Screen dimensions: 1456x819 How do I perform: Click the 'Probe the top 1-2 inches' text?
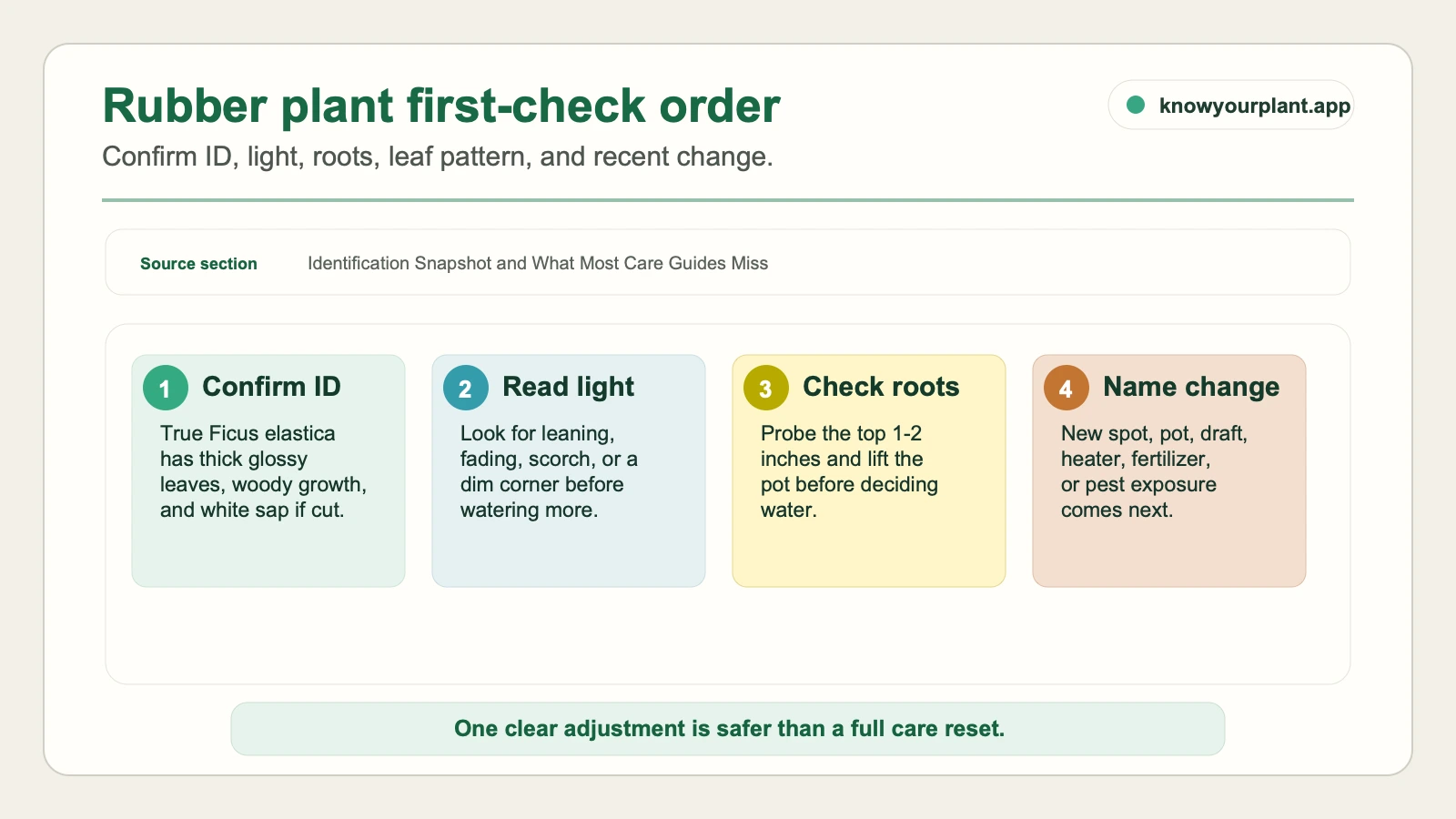(x=849, y=471)
